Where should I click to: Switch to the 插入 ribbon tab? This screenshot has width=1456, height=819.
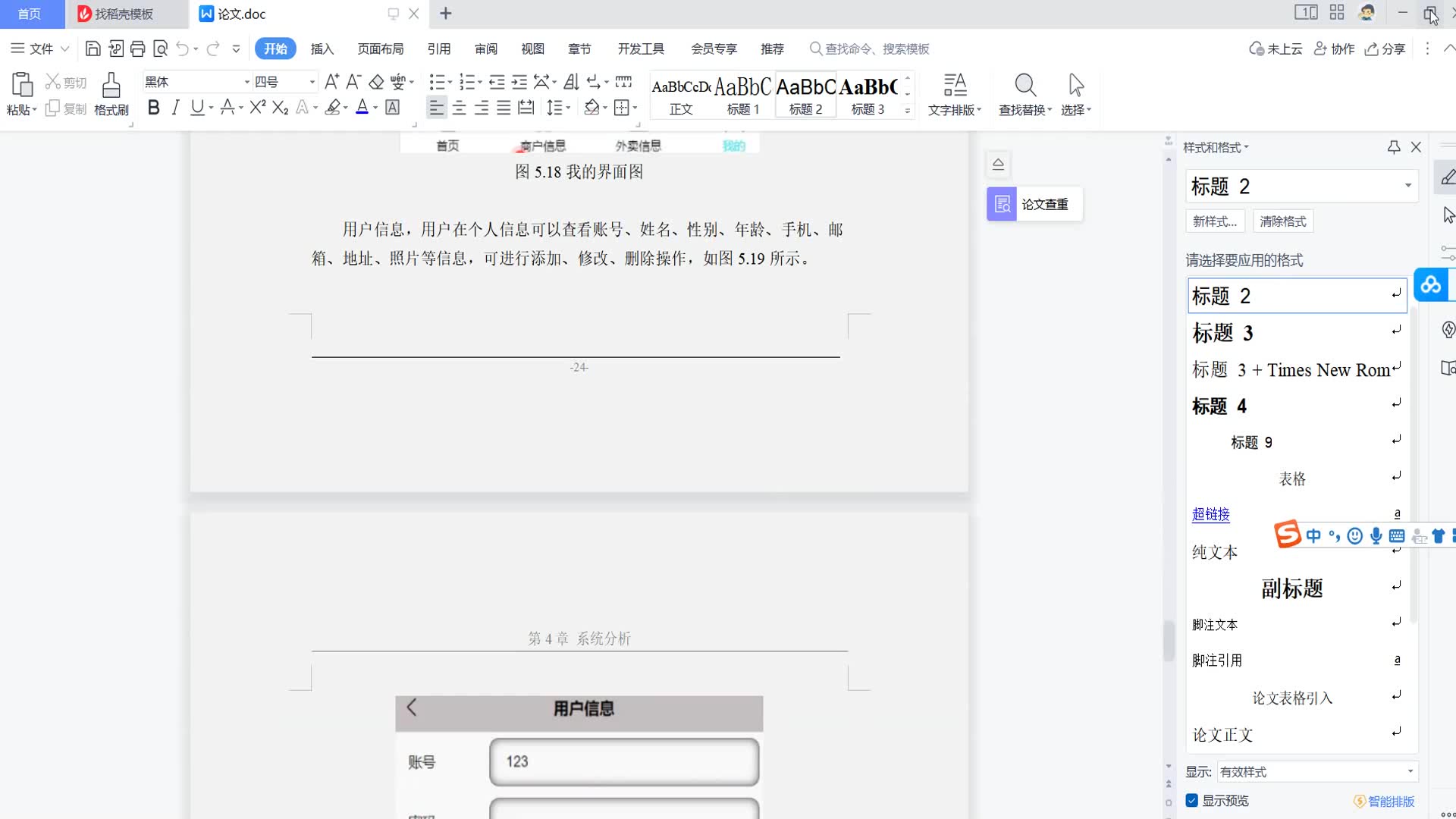[322, 49]
